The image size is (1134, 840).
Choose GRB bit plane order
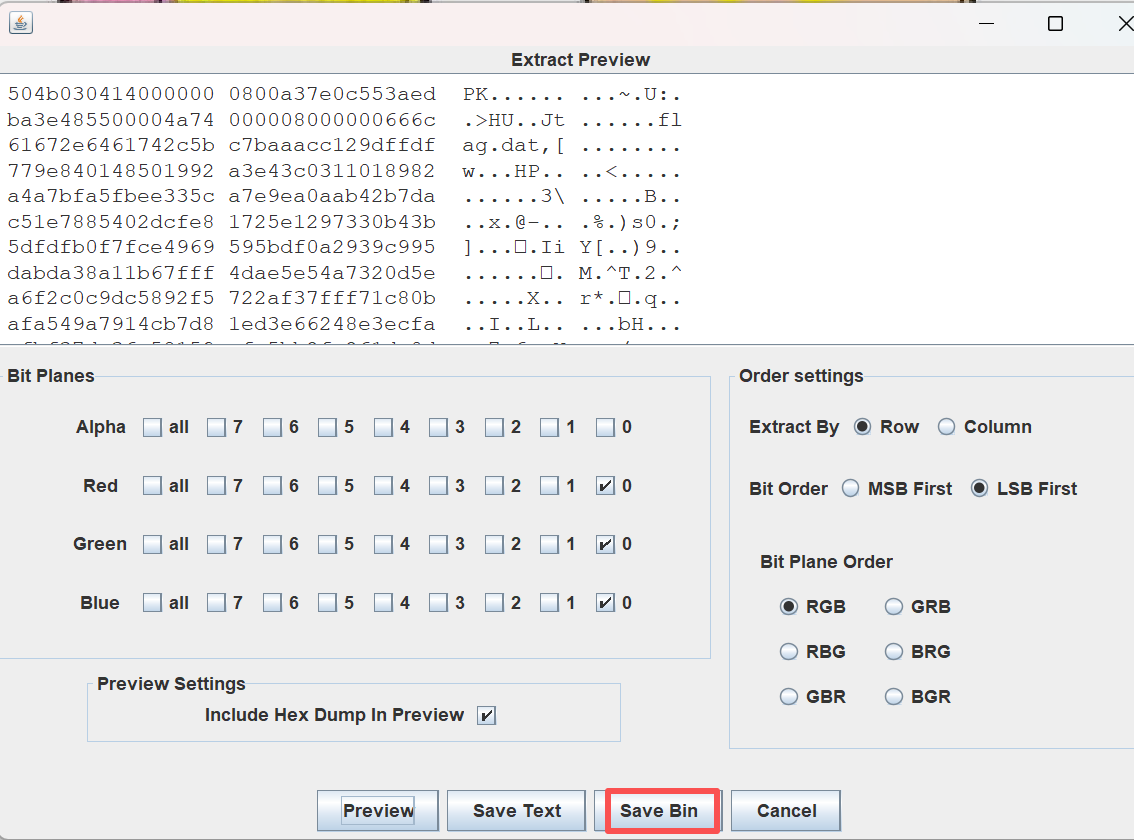894,607
